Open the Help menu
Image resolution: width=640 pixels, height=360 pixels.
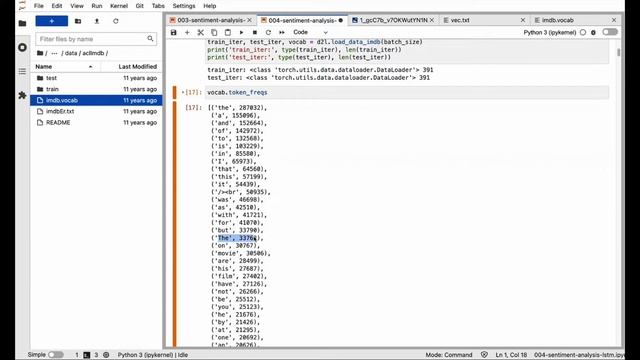209,6
